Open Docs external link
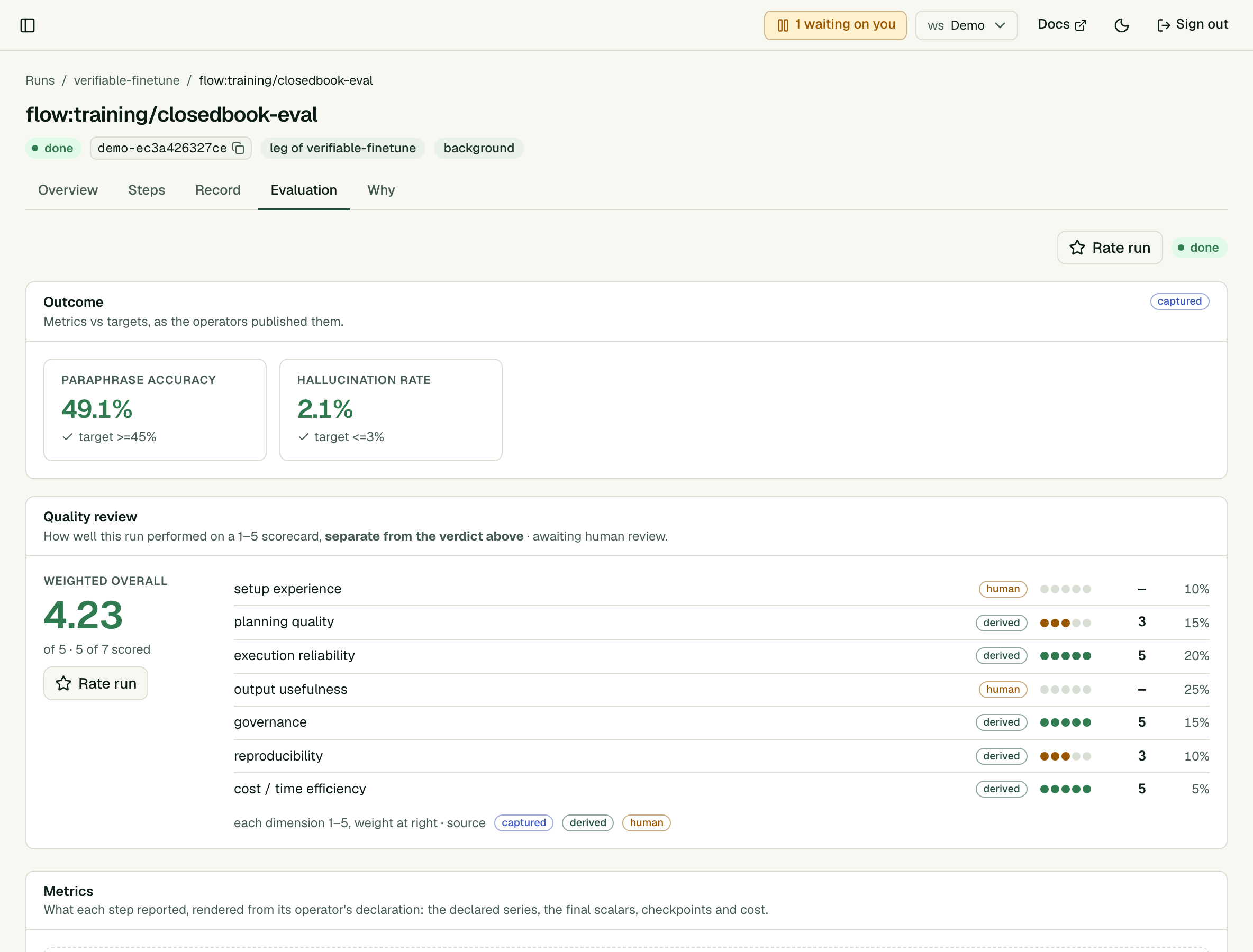The height and width of the screenshot is (952, 1253). point(1061,25)
